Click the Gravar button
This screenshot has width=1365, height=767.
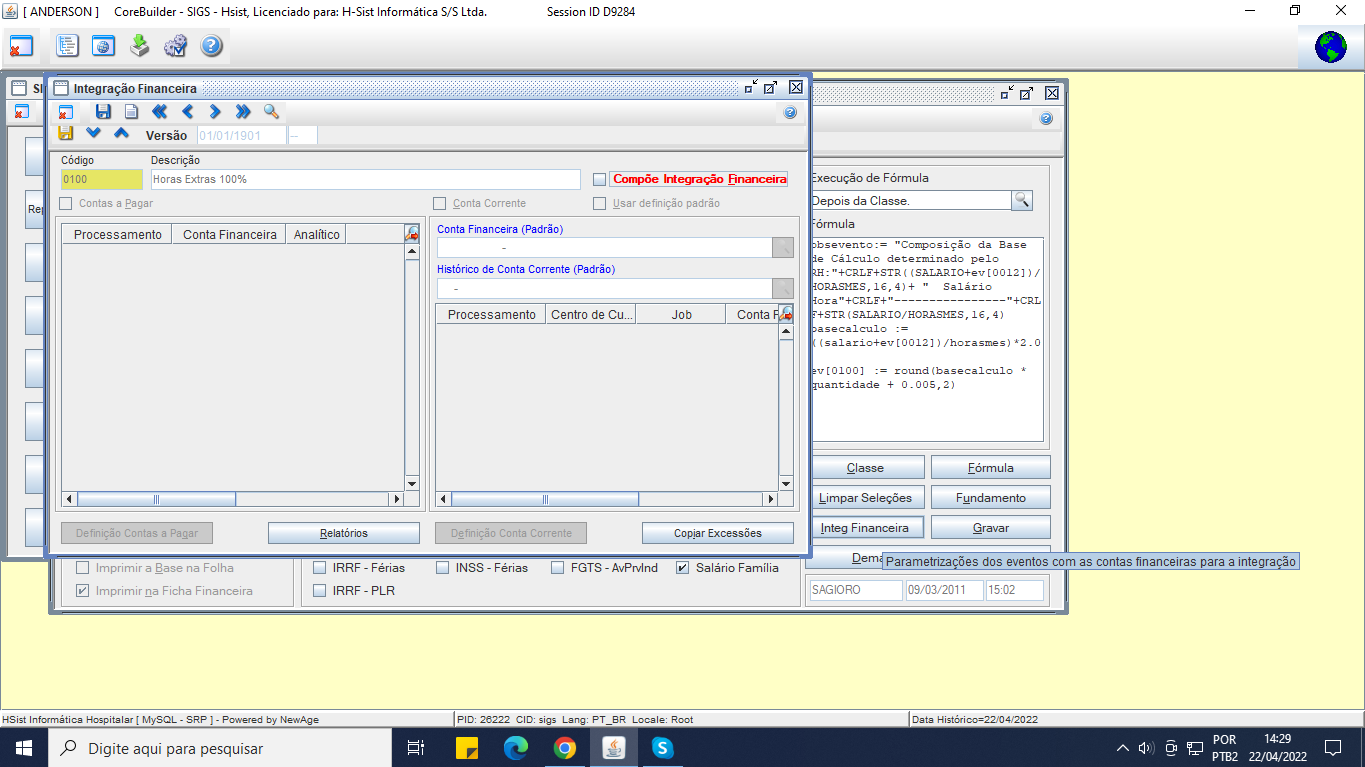click(x=991, y=527)
